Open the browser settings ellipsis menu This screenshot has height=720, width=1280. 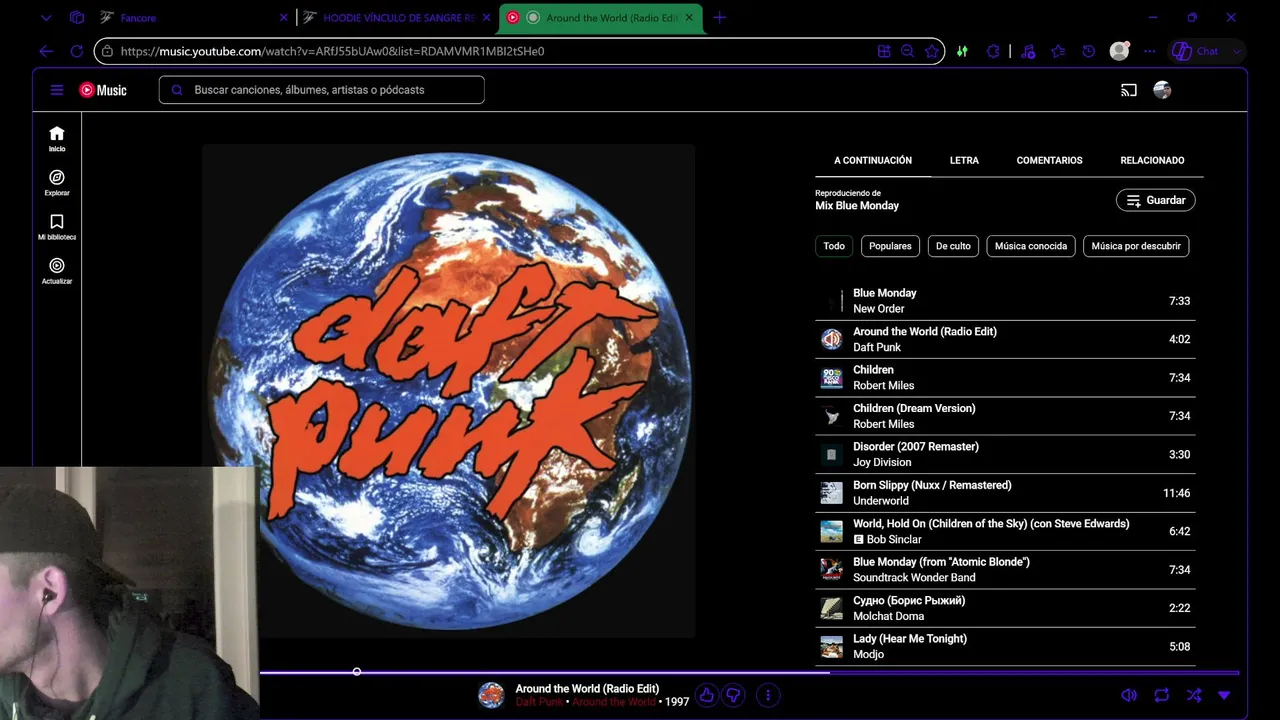click(1150, 51)
